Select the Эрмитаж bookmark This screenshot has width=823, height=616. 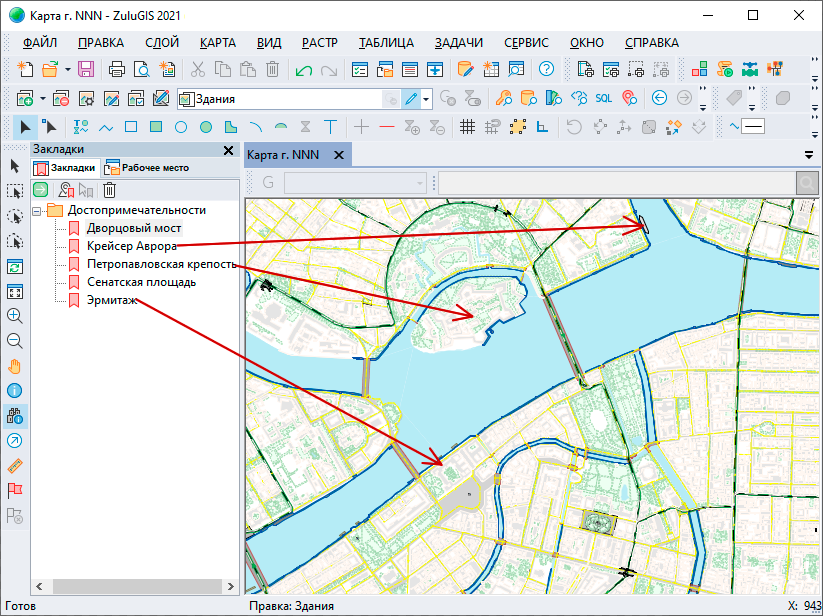(x=113, y=300)
